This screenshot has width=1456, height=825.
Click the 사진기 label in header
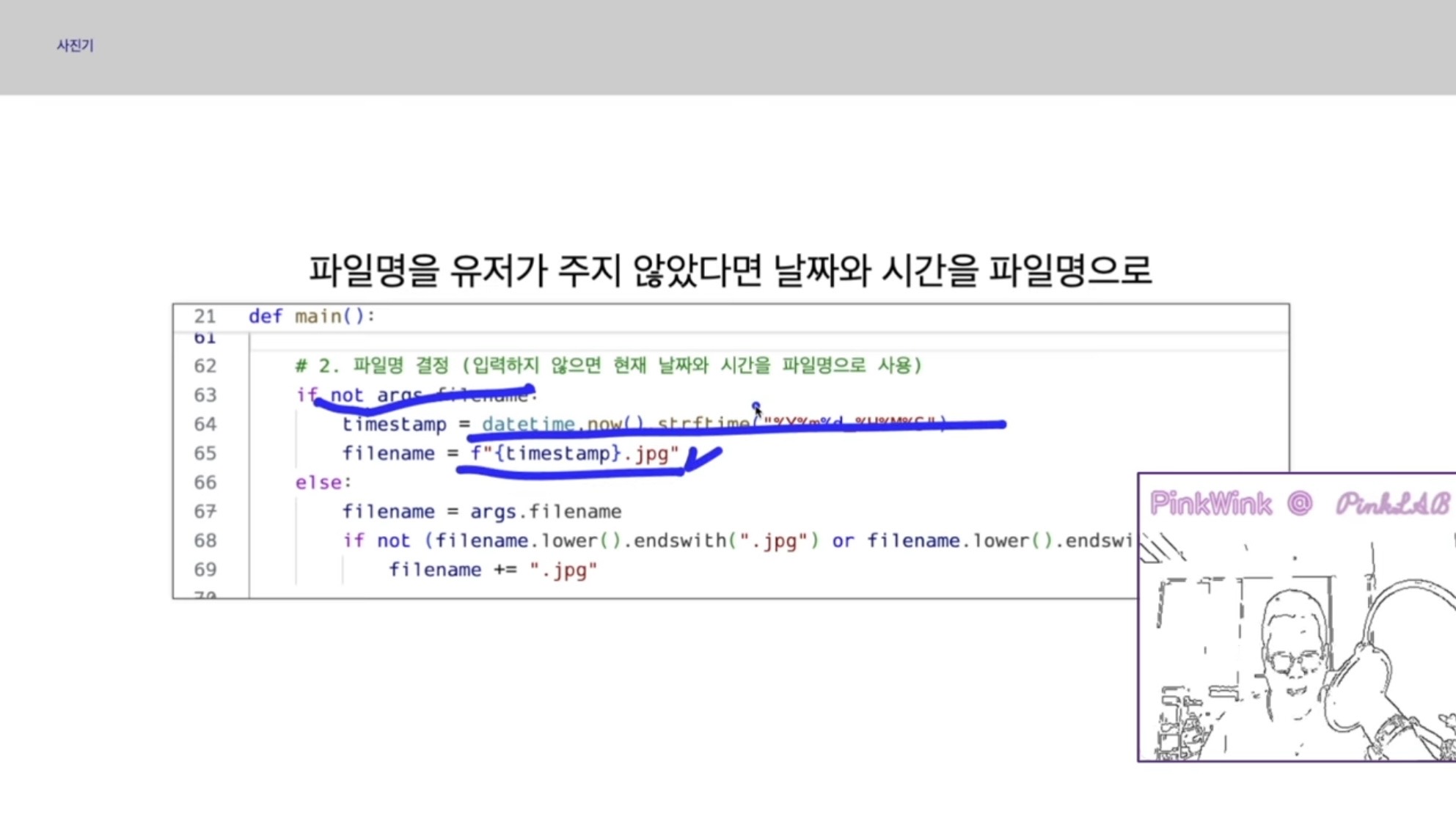pyautogui.click(x=75, y=45)
